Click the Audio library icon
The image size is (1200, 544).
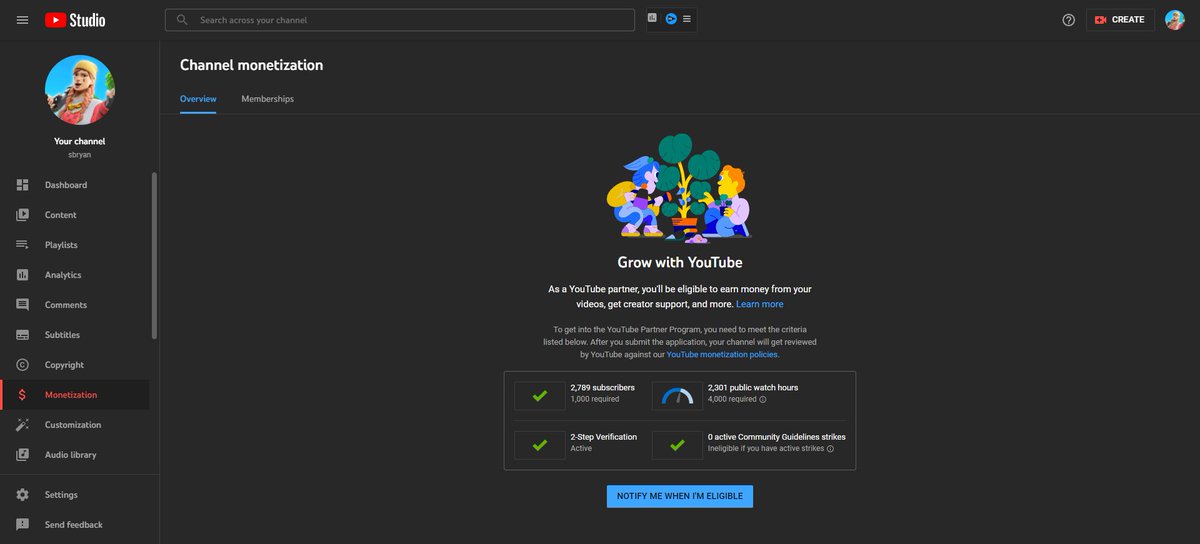tap(22, 455)
